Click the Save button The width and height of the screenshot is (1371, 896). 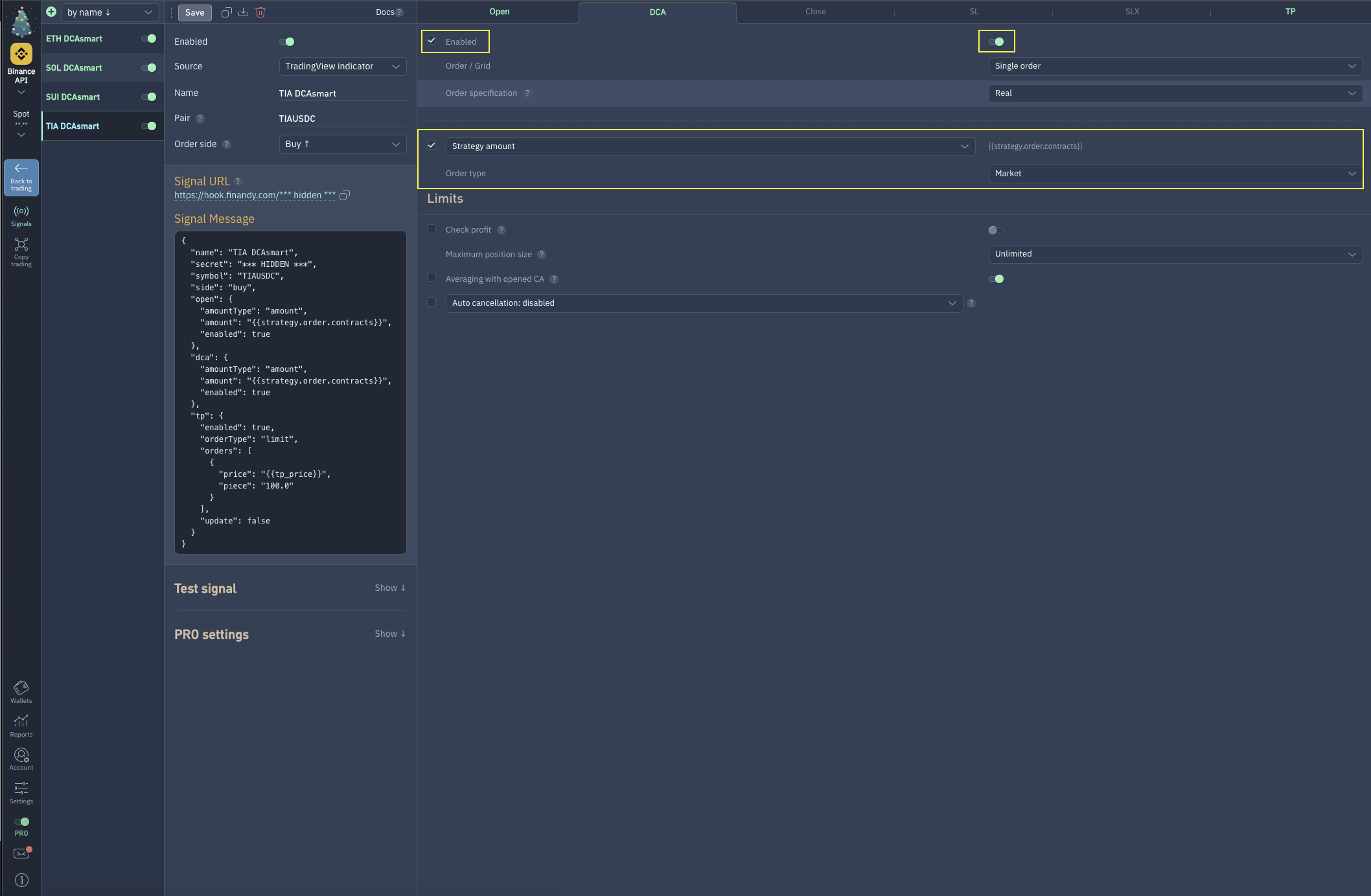[194, 12]
